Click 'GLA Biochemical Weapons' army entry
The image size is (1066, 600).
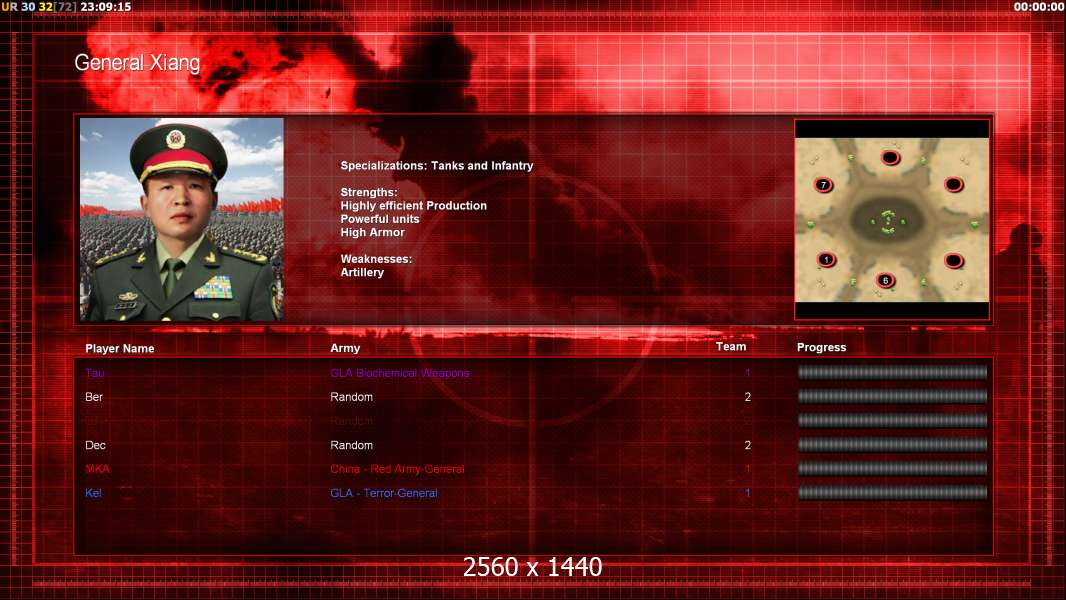click(x=400, y=372)
